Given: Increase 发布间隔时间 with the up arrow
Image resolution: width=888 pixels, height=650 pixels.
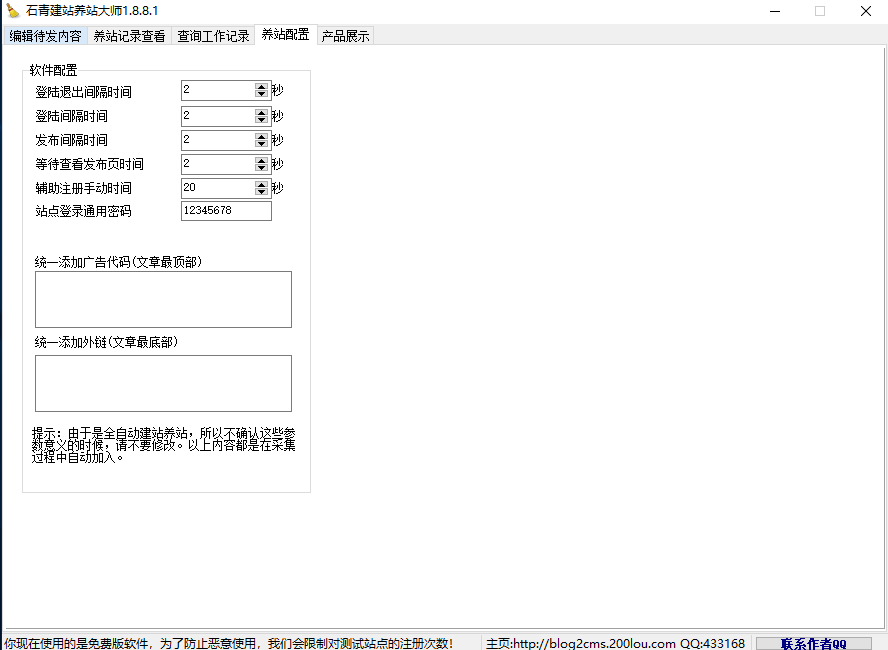Looking at the screenshot, I should [261, 136].
